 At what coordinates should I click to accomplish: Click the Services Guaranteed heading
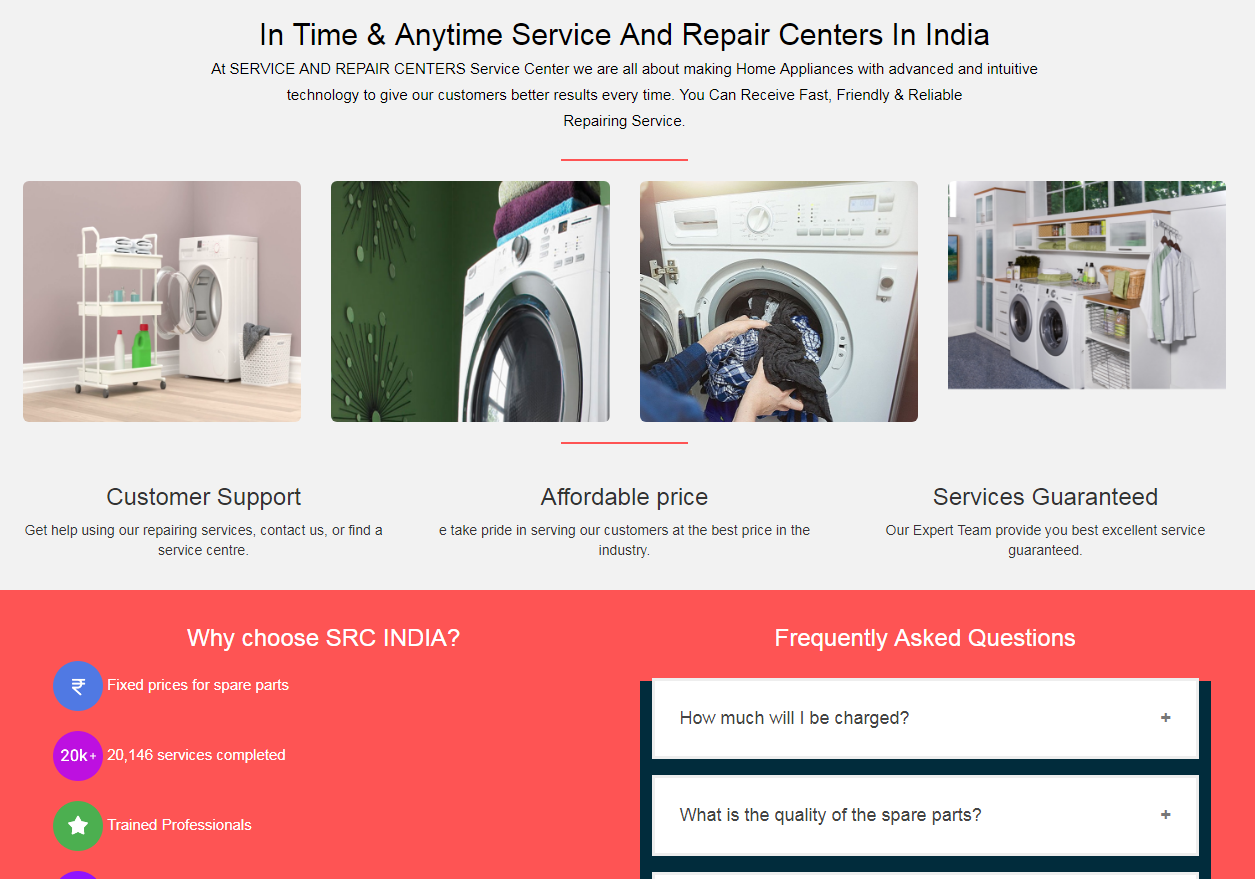coord(1045,497)
